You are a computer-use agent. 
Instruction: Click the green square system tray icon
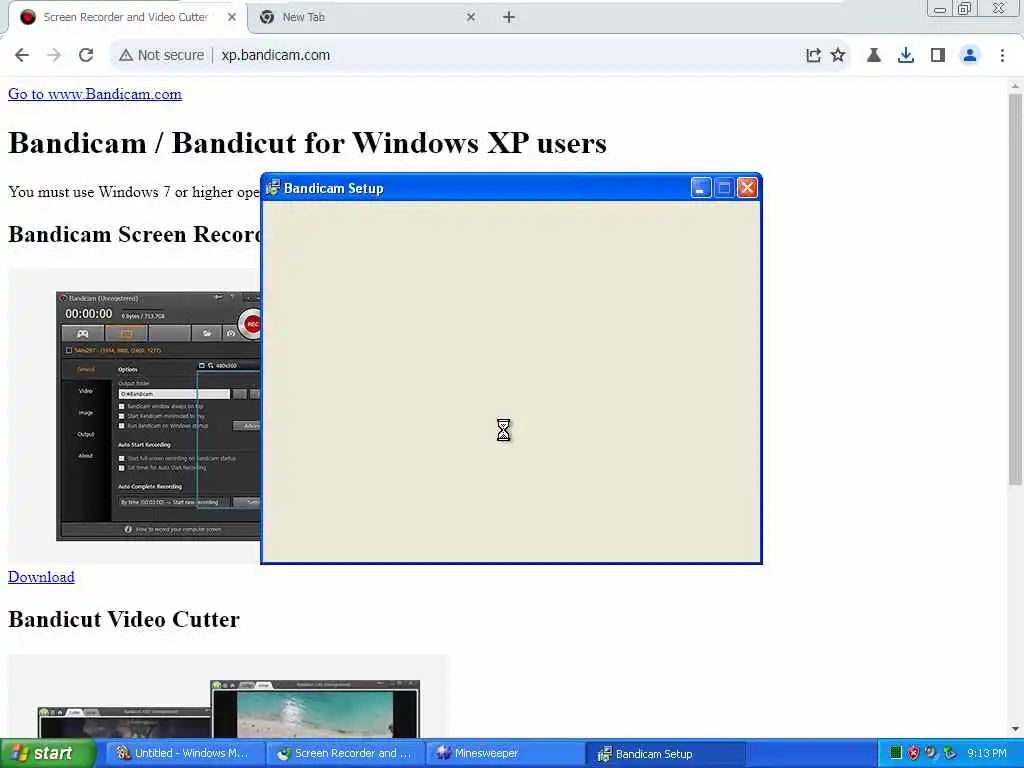[x=896, y=753]
